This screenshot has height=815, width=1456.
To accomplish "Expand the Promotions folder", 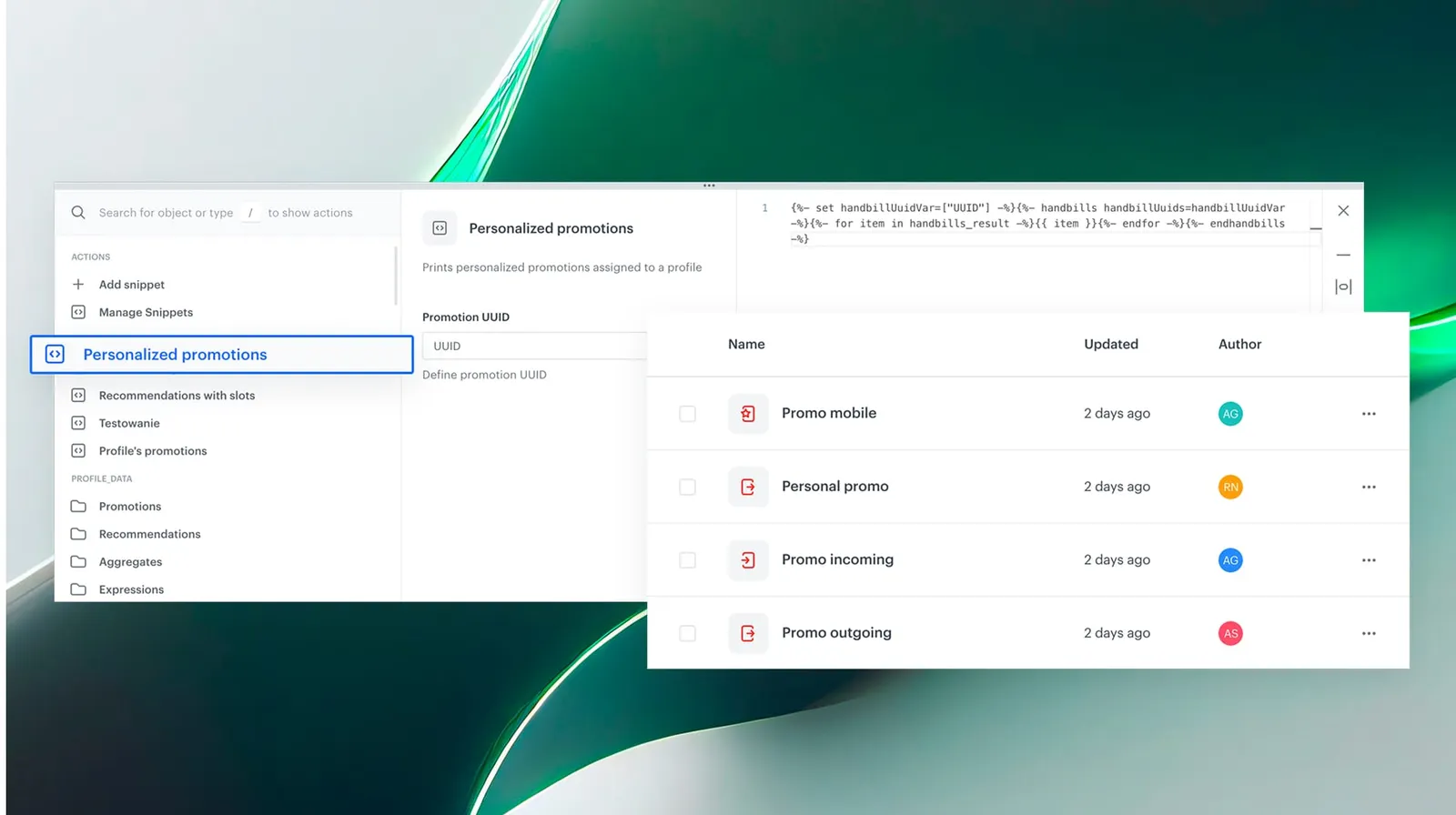I will [130, 507].
